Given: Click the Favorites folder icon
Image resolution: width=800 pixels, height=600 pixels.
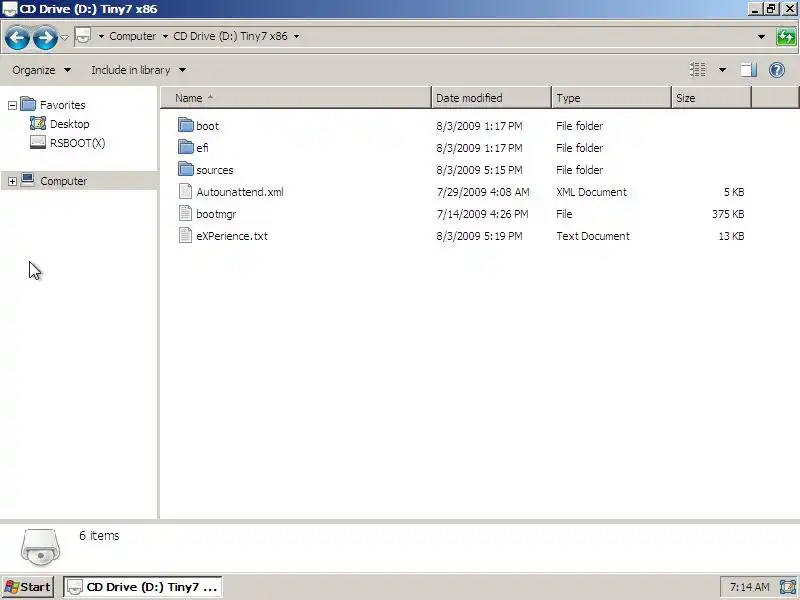Looking at the screenshot, I should pyautogui.click(x=28, y=105).
